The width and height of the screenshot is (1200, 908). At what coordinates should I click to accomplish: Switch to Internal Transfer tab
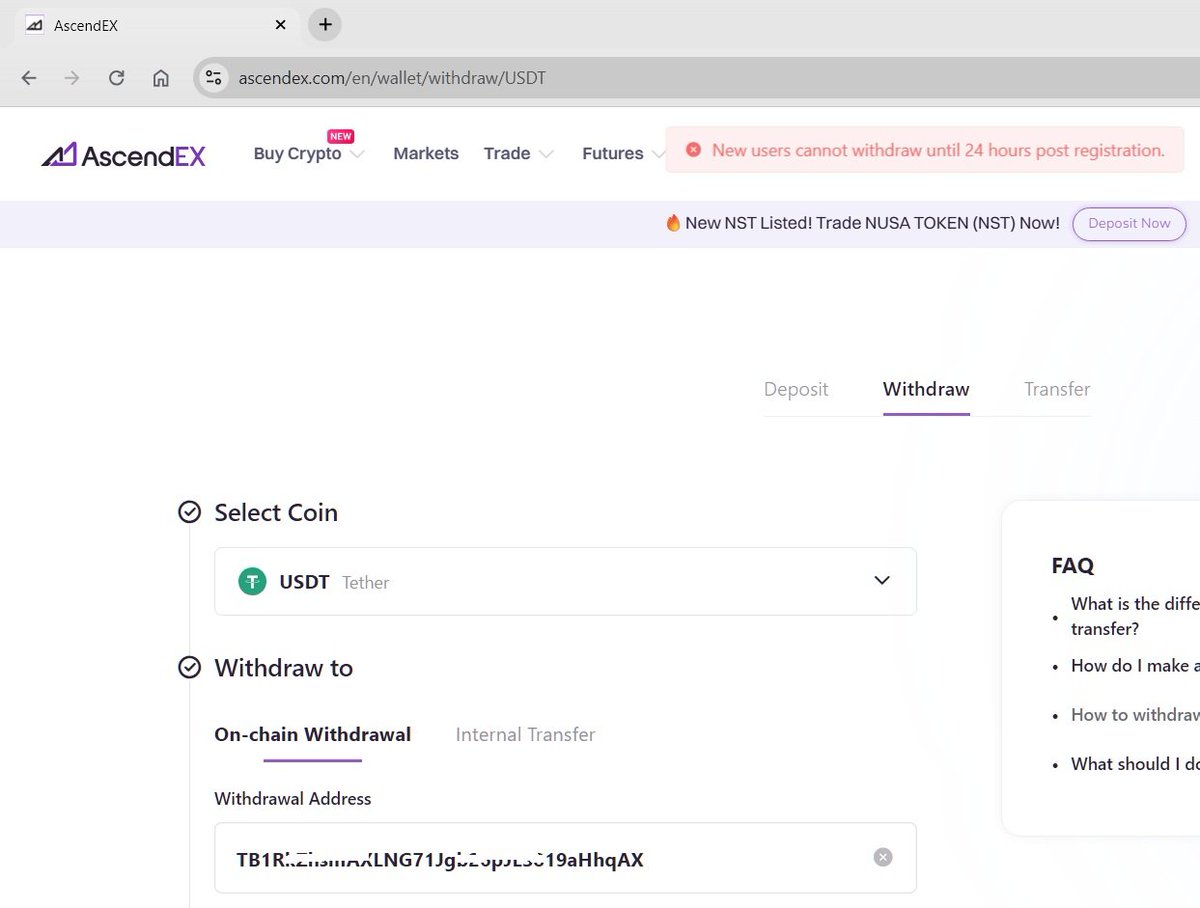click(x=525, y=734)
